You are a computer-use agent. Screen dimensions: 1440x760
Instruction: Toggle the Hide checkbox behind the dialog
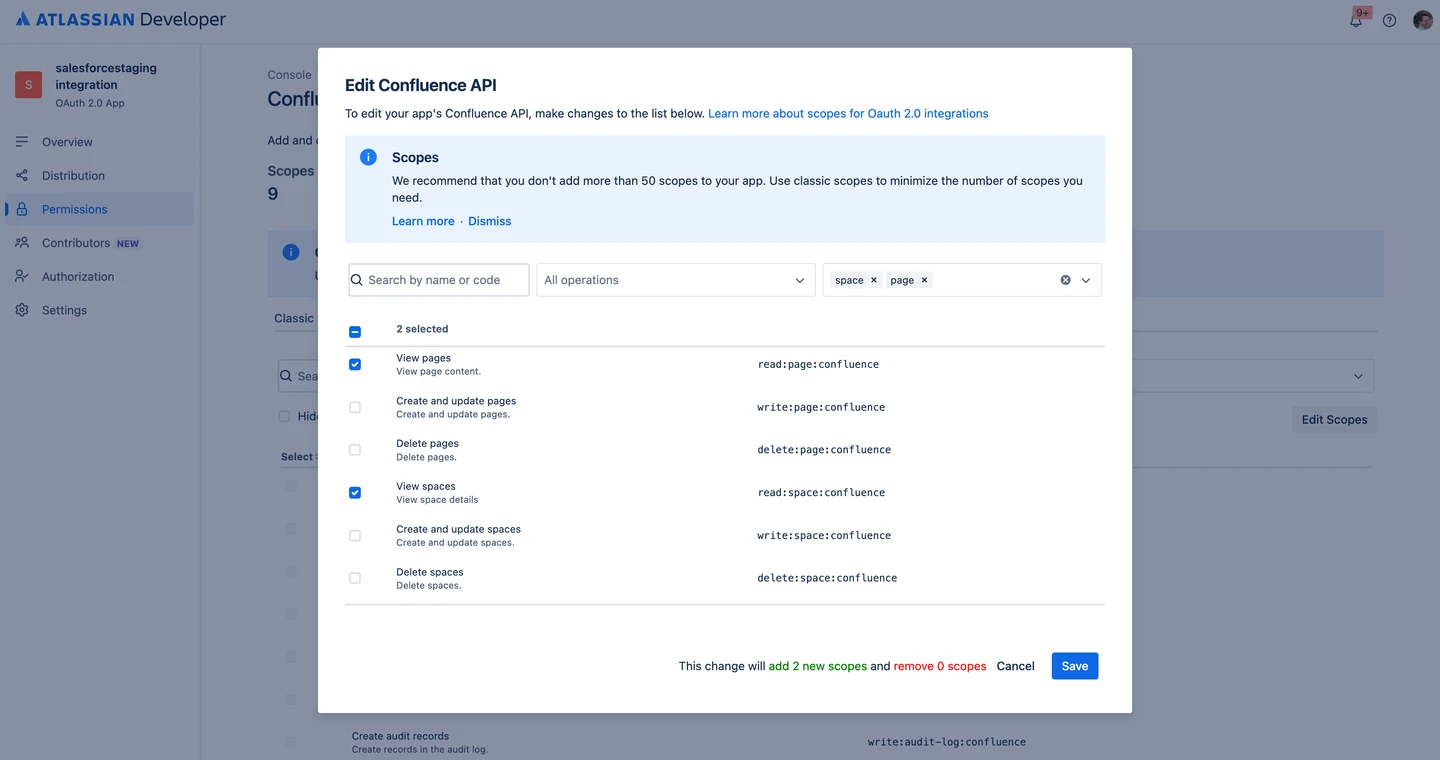(284, 416)
